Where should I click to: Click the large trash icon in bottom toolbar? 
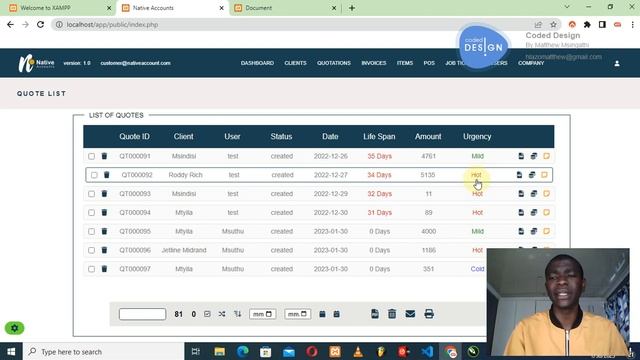(392, 314)
